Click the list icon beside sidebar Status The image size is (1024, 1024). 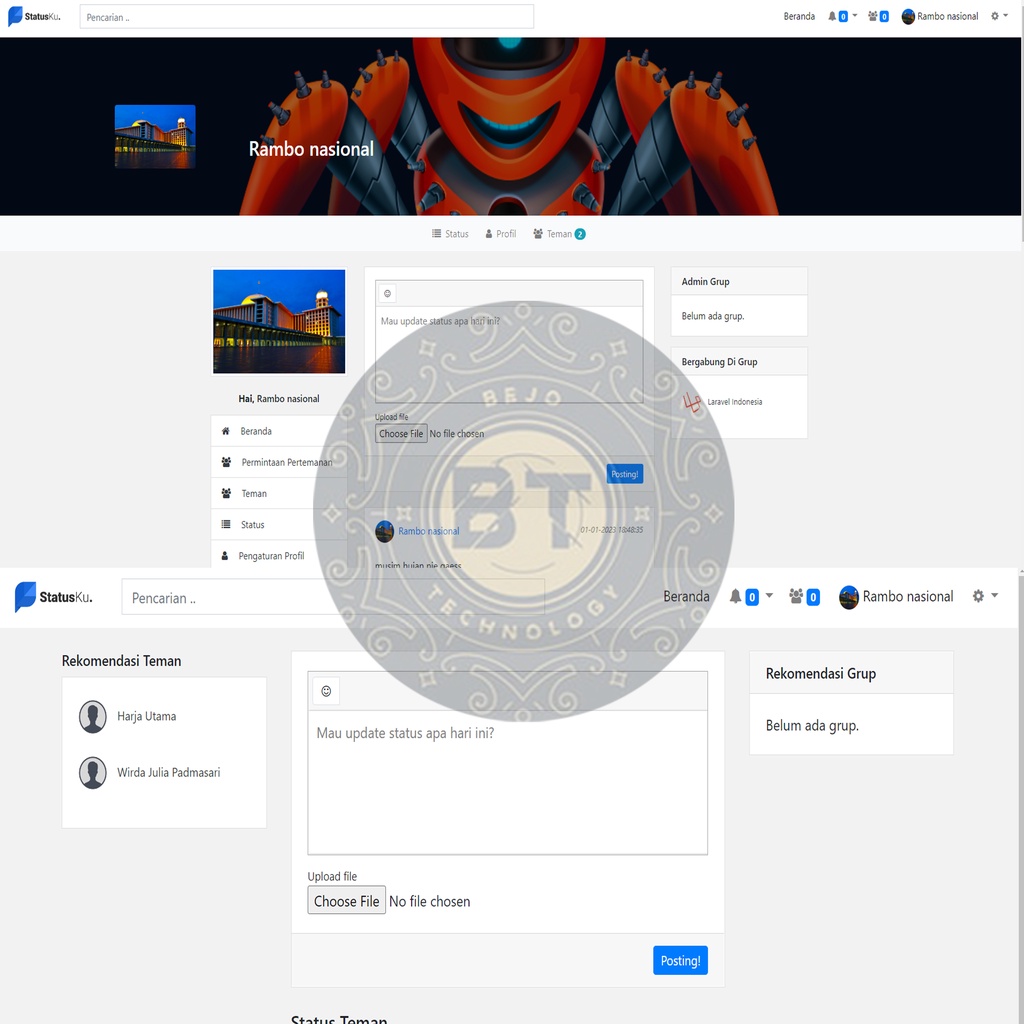pyautogui.click(x=226, y=524)
